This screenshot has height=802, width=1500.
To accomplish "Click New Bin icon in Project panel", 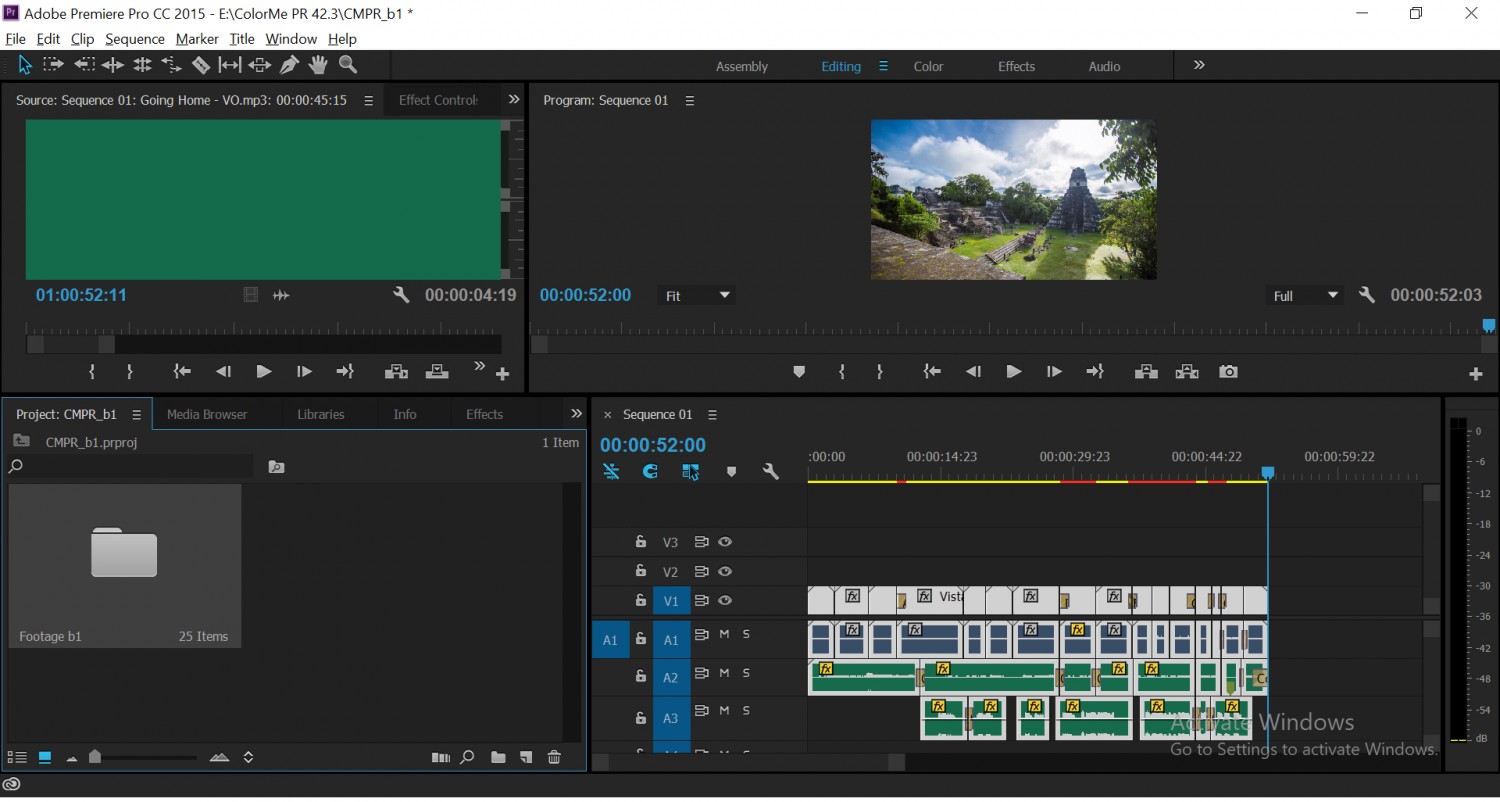I will click(x=498, y=758).
